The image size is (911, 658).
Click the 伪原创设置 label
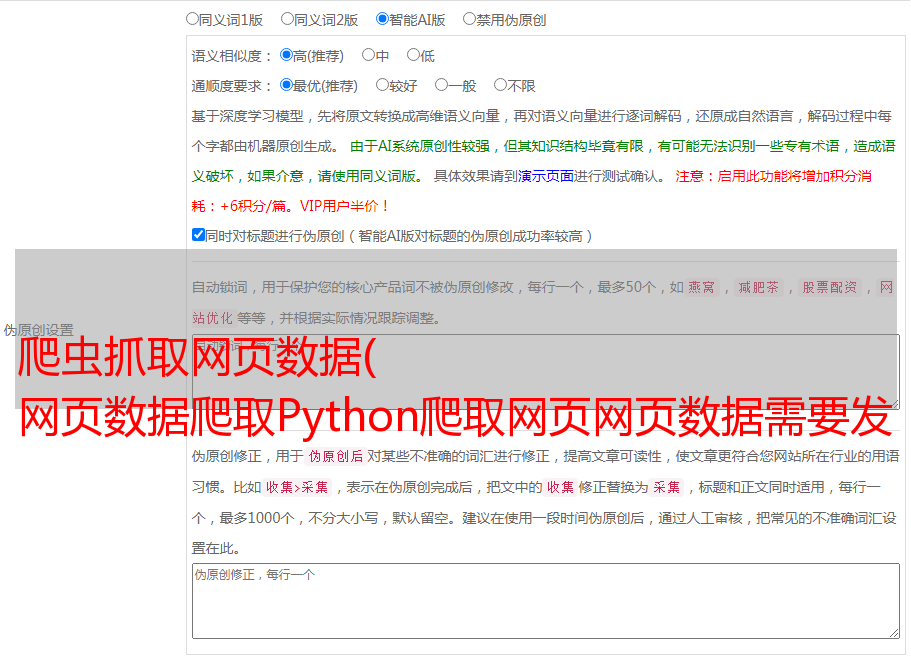pyautogui.click(x=38, y=330)
